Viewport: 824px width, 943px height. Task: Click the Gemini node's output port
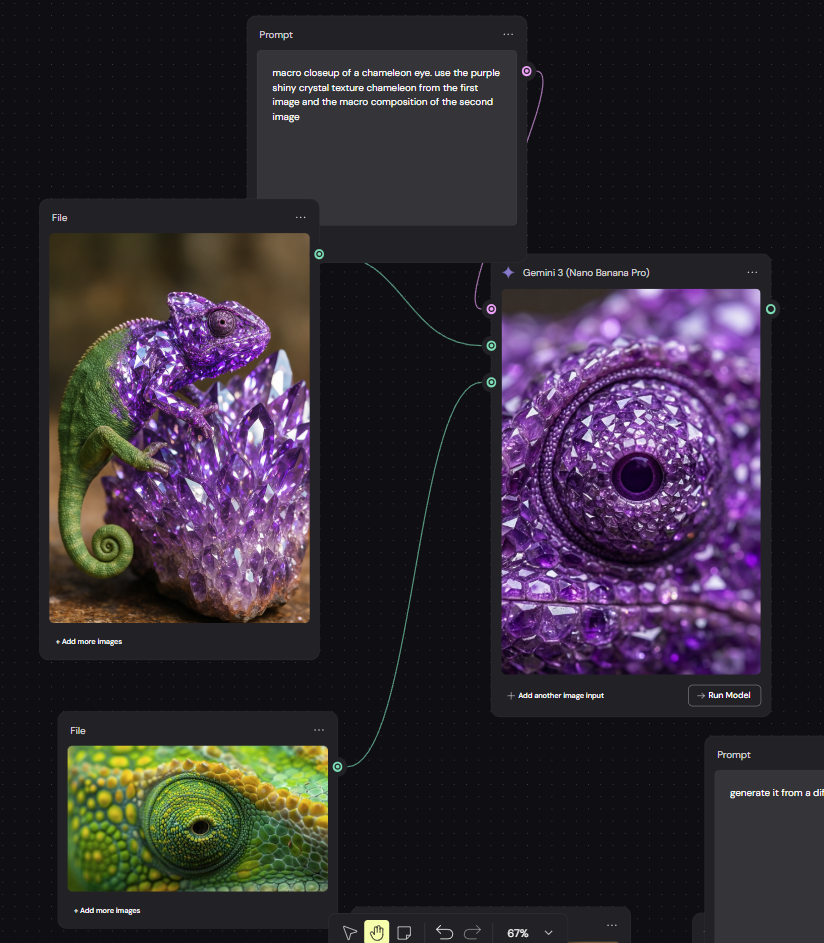click(771, 309)
